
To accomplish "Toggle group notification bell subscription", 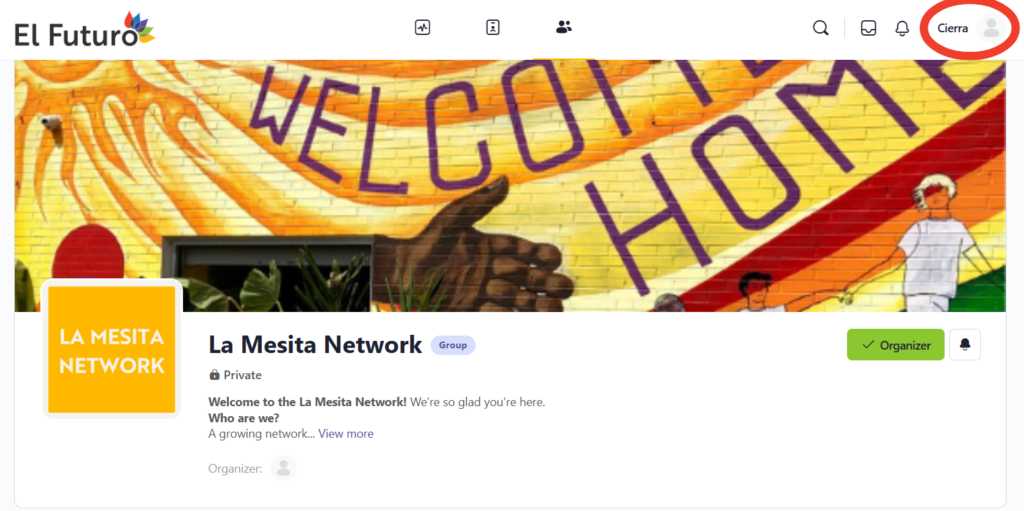I will pyautogui.click(x=965, y=345).
